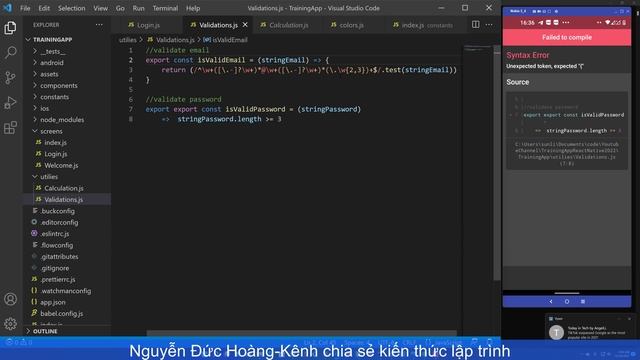
Task: Open Explorer panel more actions ellipsis
Action: click(99, 25)
